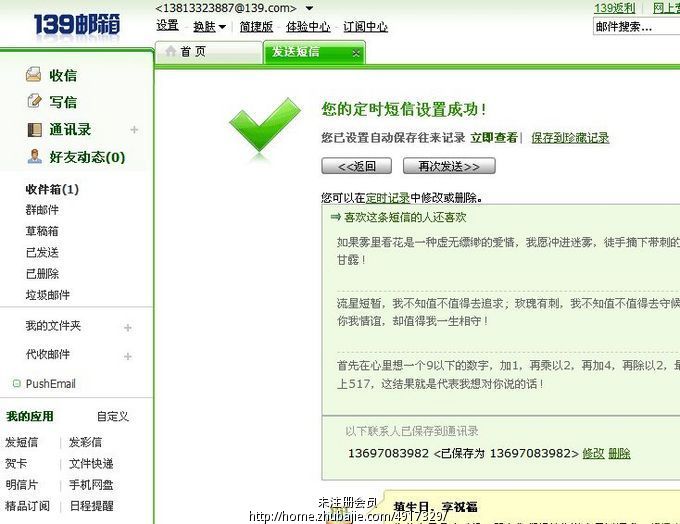The image size is (680, 524).
Task: Open 订阅中心 link
Action: (x=365, y=27)
